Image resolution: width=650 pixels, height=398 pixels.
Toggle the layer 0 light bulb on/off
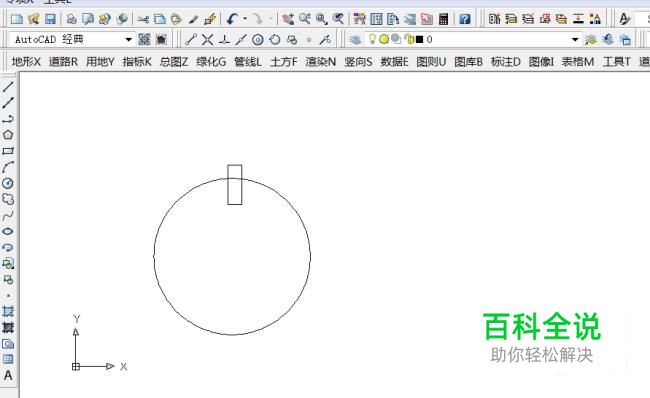372,39
